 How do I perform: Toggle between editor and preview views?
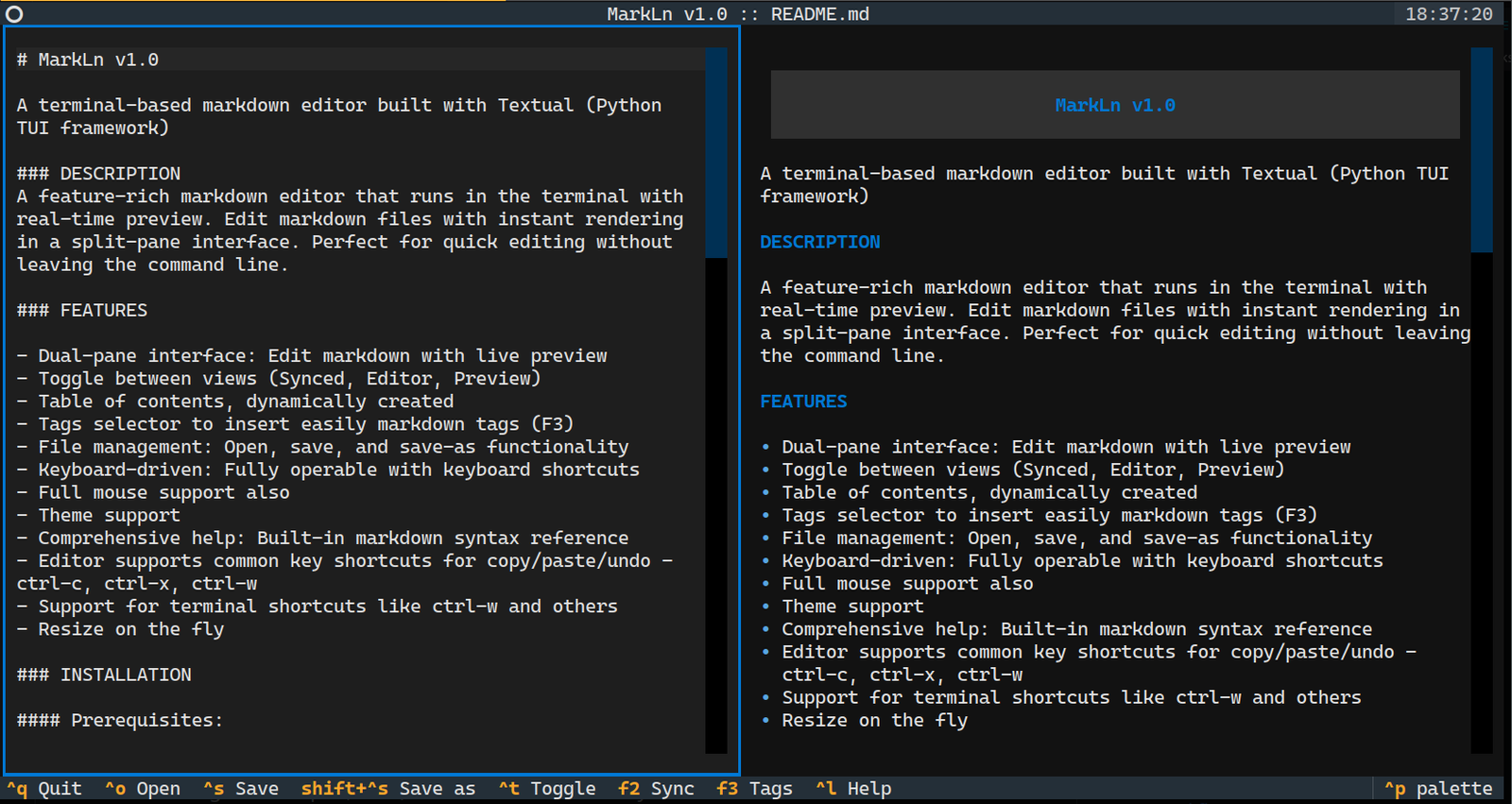pyautogui.click(x=547, y=789)
